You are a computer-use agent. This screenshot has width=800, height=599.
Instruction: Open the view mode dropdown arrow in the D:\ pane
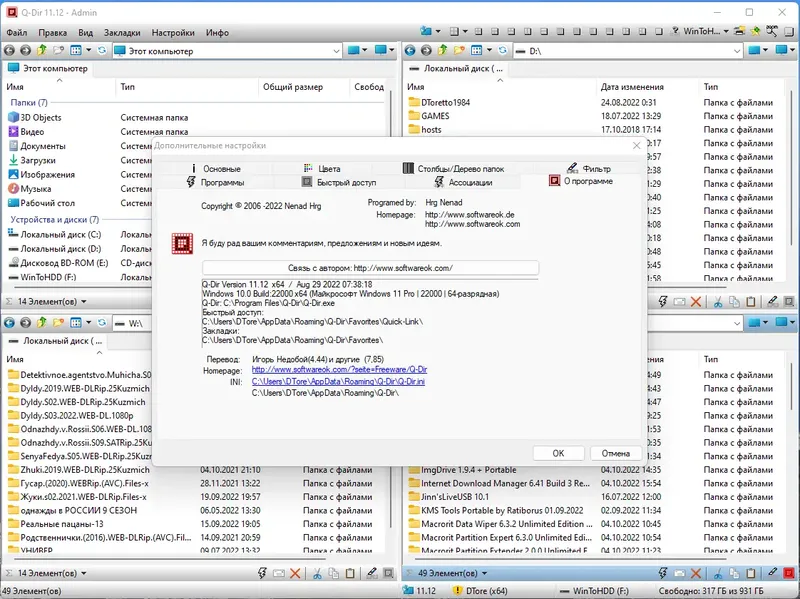(x=489, y=51)
